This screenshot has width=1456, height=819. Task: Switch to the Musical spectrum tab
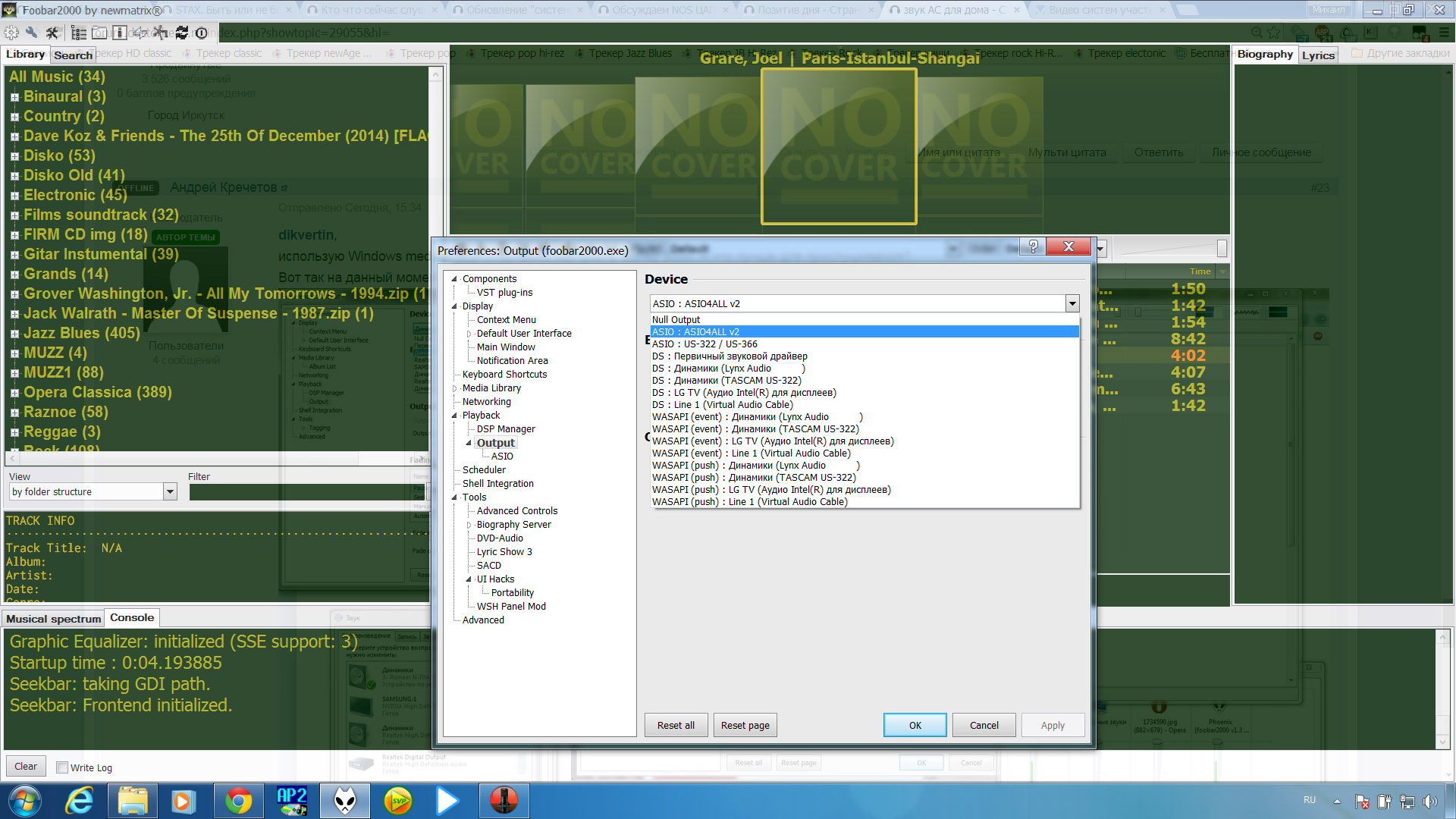(53, 619)
